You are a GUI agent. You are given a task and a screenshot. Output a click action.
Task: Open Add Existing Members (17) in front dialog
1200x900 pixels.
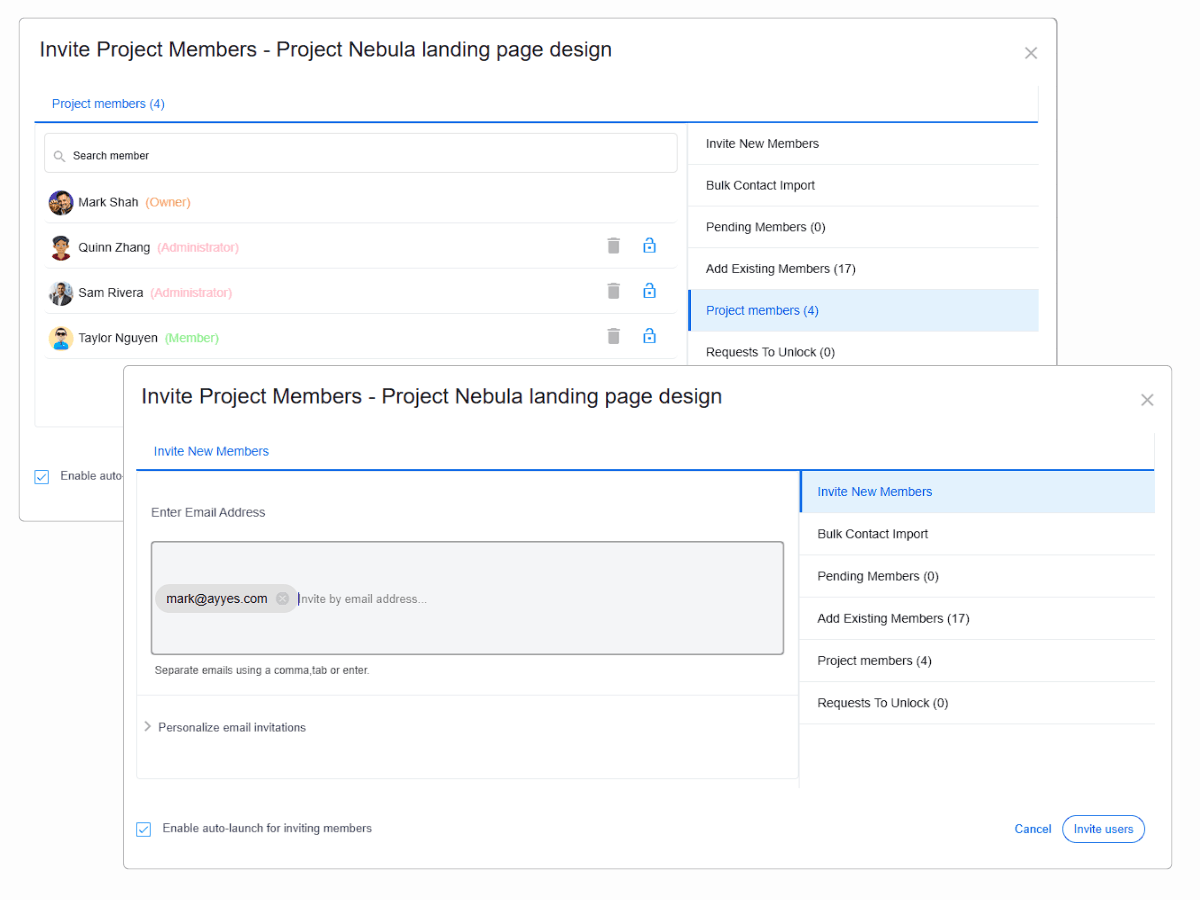977,618
